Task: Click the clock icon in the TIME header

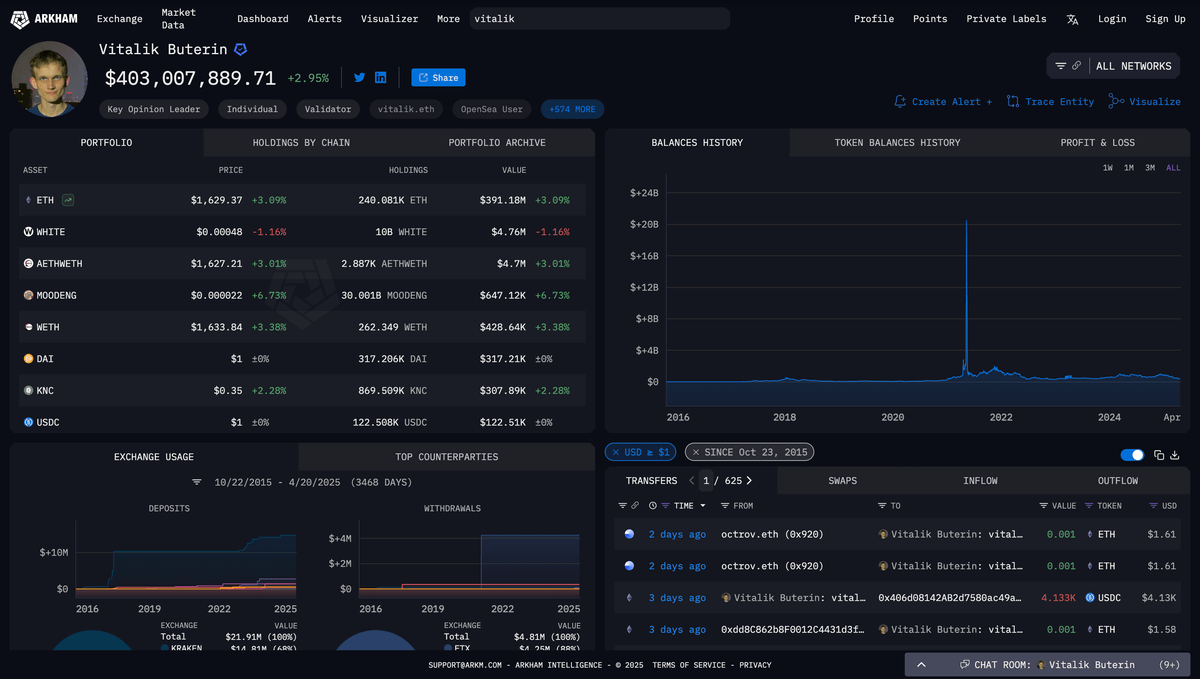Action: 653,506
